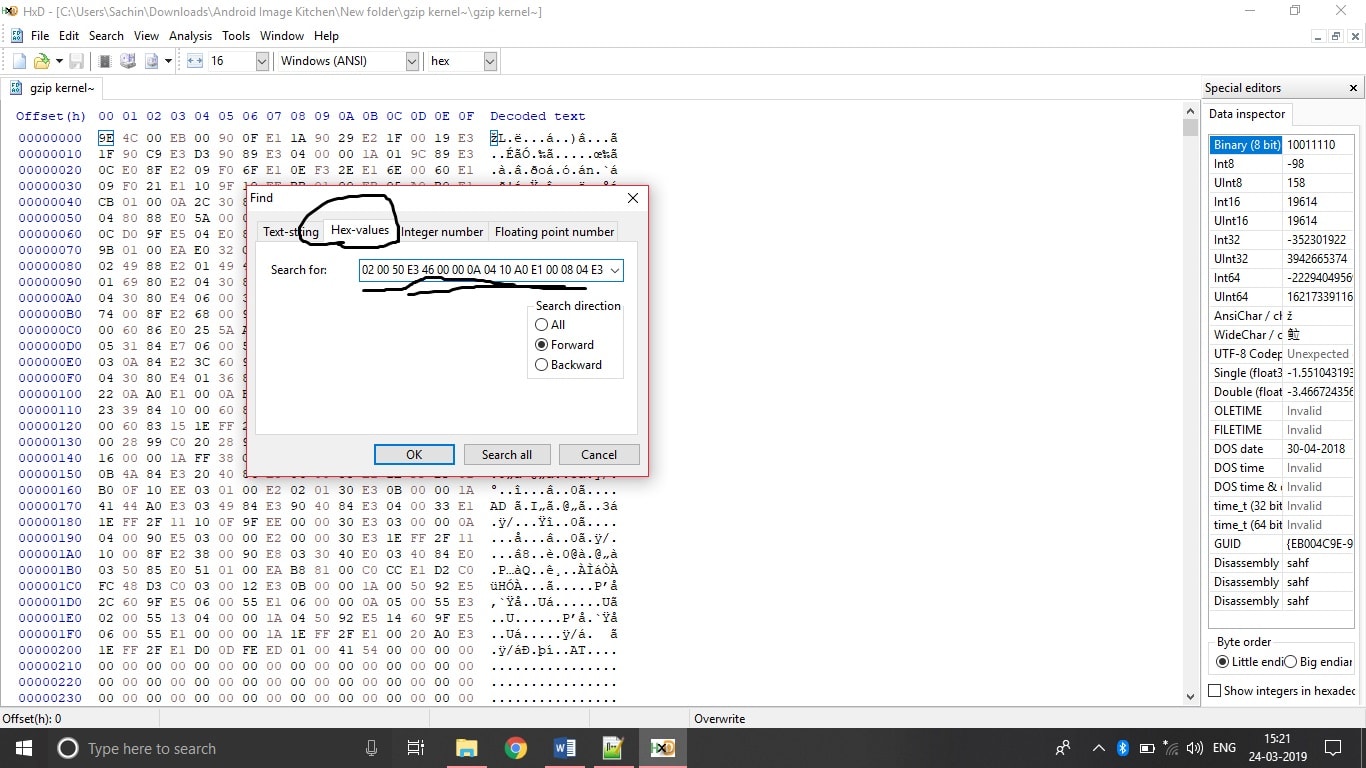
Task: Close the Special editors panel
Action: (x=1354, y=88)
